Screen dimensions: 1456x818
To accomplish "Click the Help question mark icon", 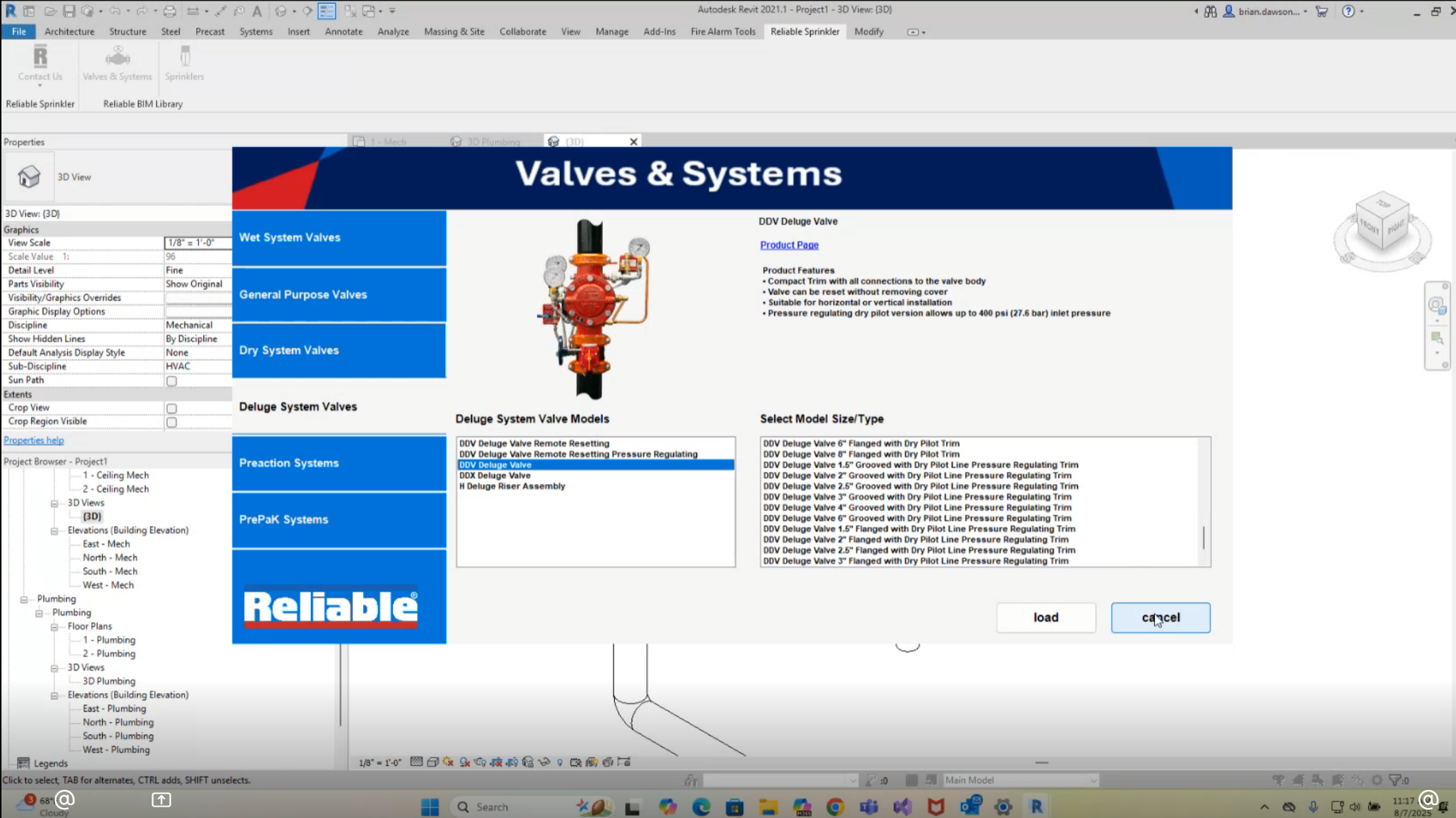I will (x=1348, y=11).
